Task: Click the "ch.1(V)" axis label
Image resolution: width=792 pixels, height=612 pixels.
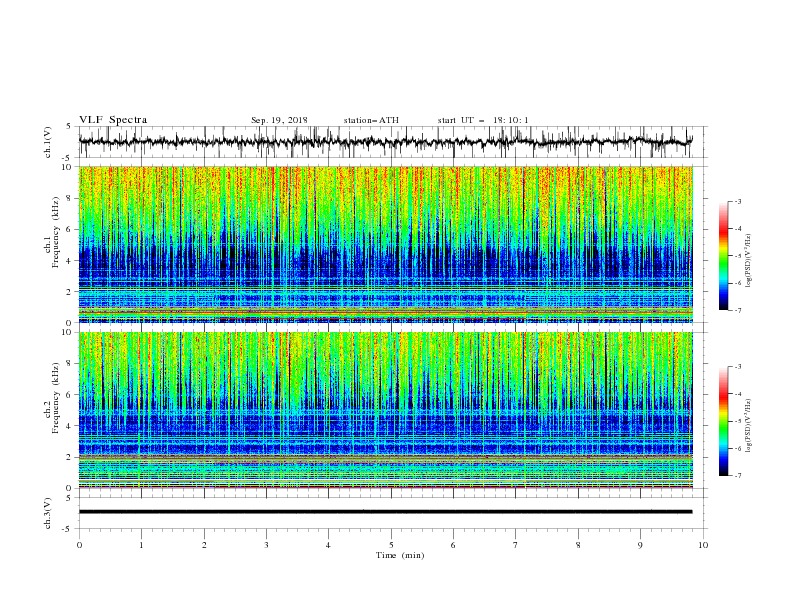Action: pyautogui.click(x=48, y=142)
